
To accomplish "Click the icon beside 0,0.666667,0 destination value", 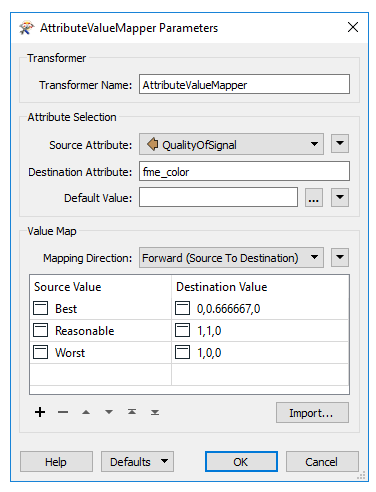I will [183, 308].
